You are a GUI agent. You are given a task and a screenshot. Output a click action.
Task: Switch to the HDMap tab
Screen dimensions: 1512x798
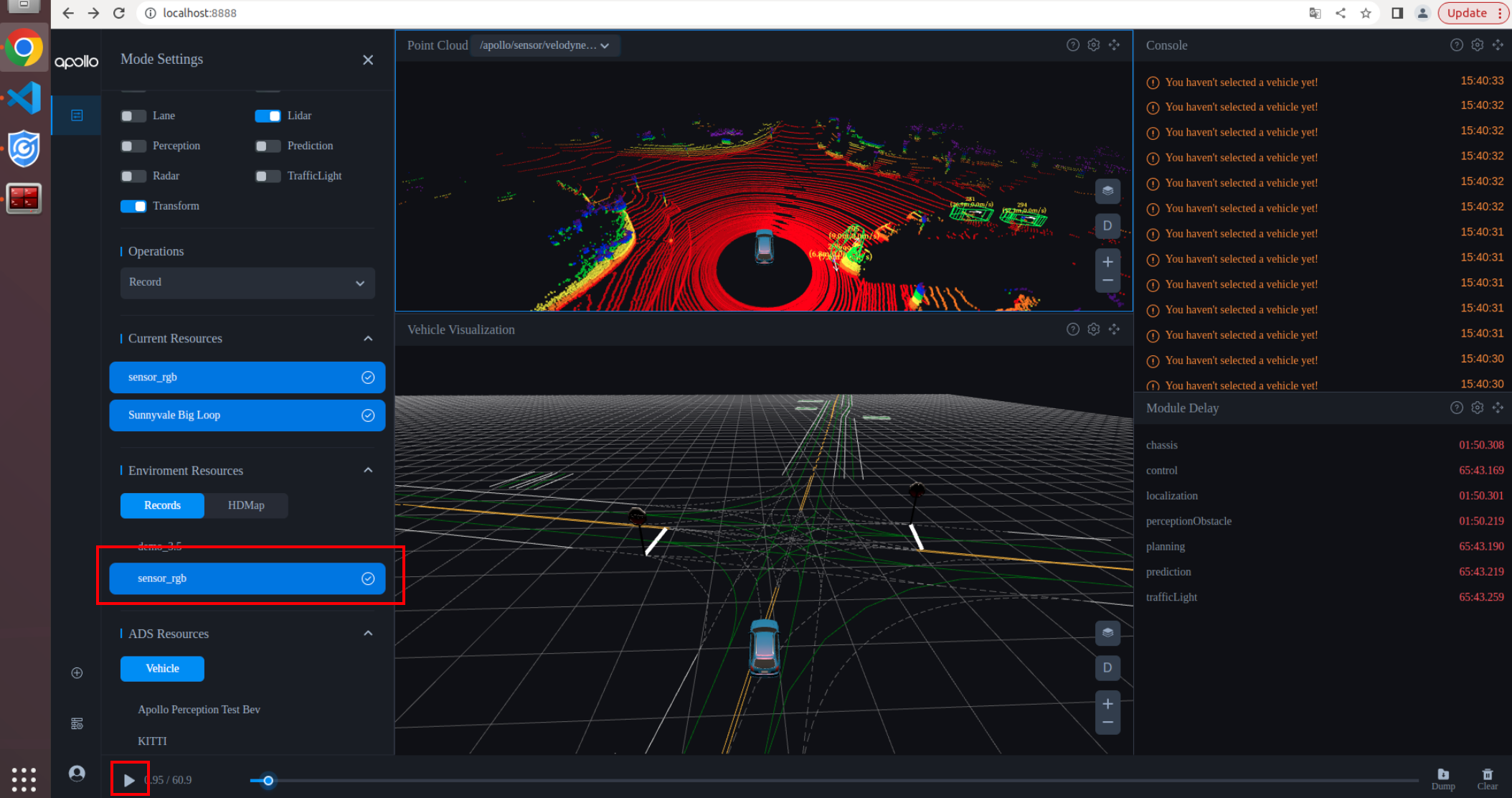tap(246, 505)
